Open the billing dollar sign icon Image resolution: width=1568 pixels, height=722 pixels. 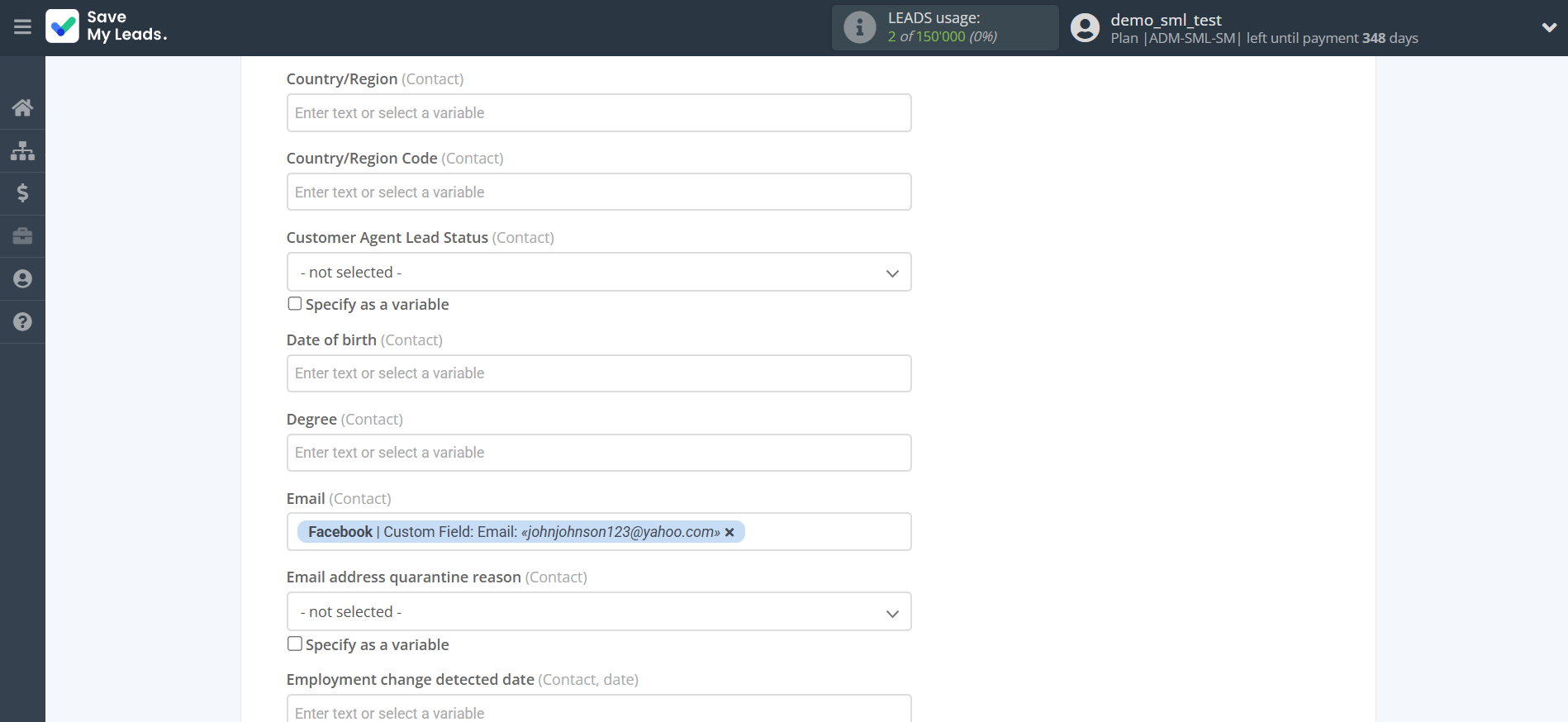tap(22, 193)
